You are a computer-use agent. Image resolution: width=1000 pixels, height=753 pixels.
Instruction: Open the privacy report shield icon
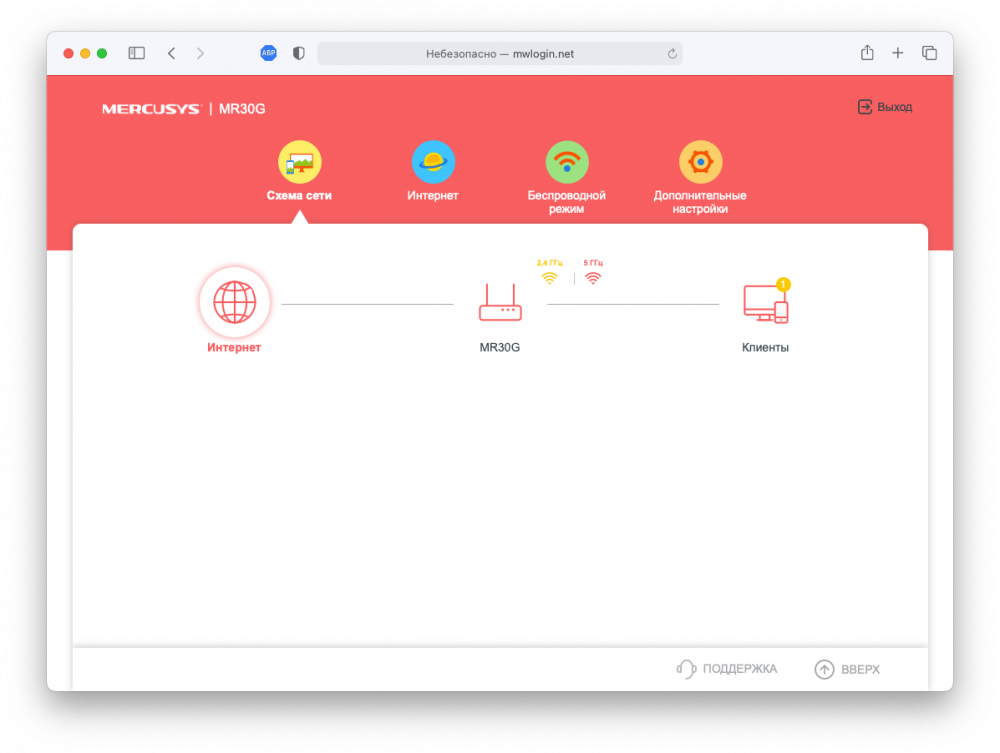(298, 53)
